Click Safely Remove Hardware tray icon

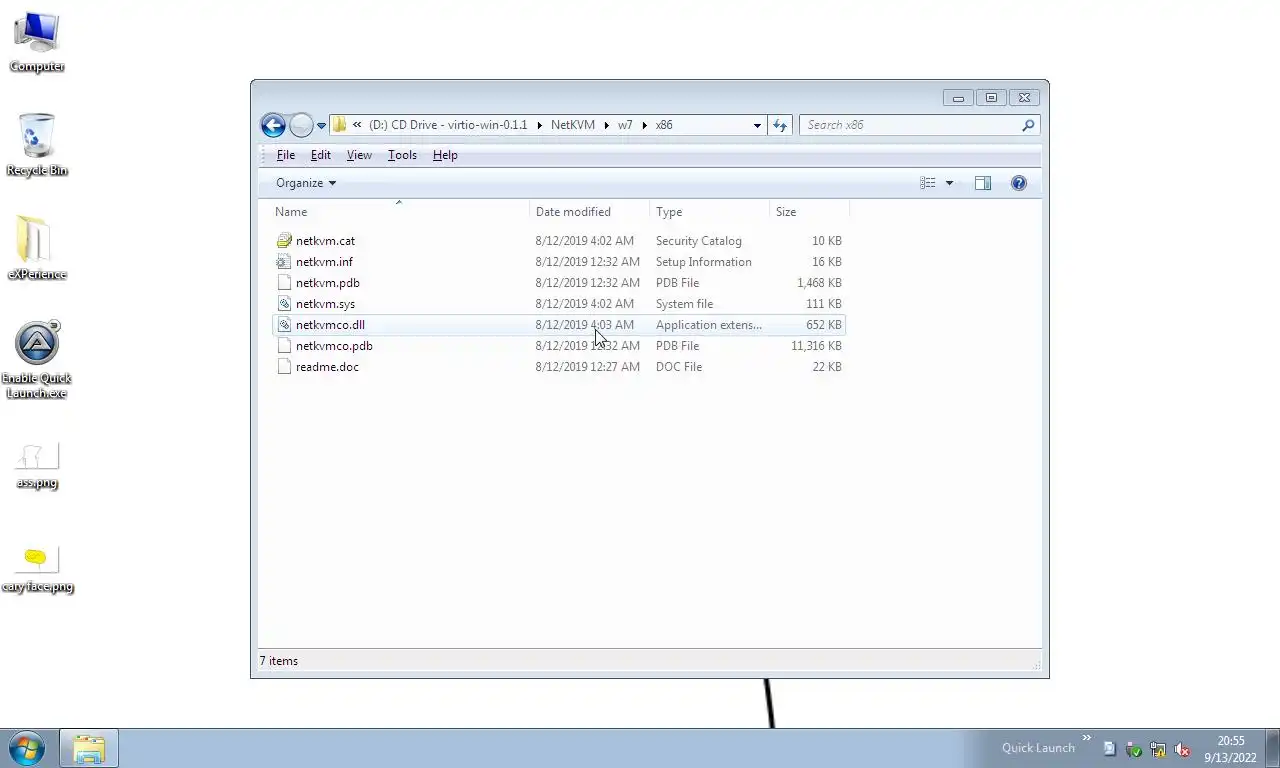(x=1134, y=749)
